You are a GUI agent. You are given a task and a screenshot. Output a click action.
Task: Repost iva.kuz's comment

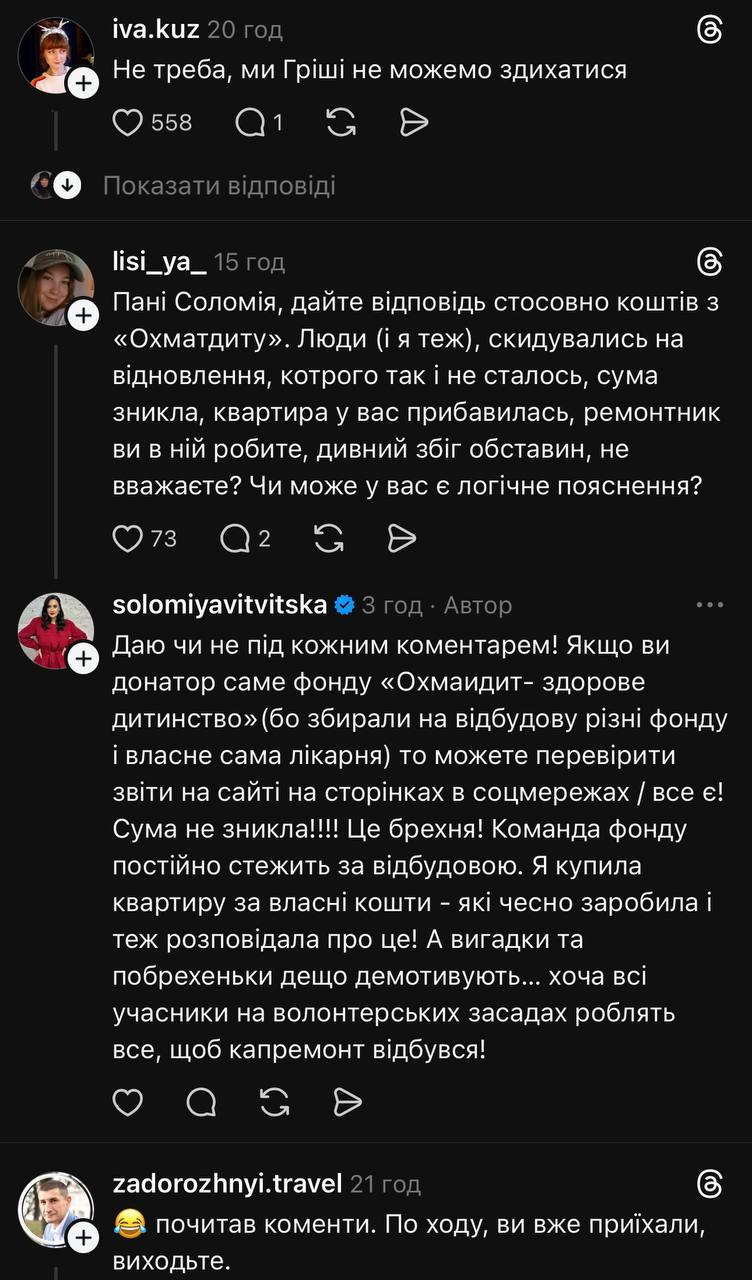coord(341,122)
